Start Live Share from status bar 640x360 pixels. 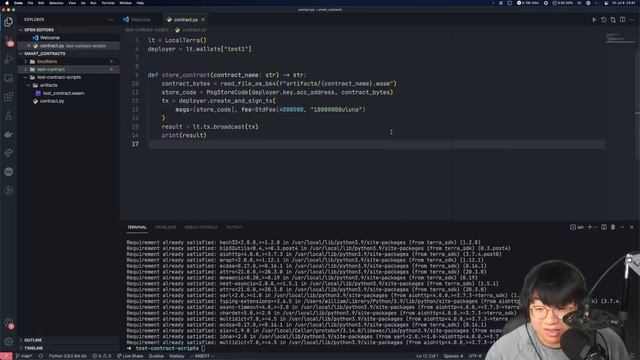pyautogui.click(x=130, y=356)
